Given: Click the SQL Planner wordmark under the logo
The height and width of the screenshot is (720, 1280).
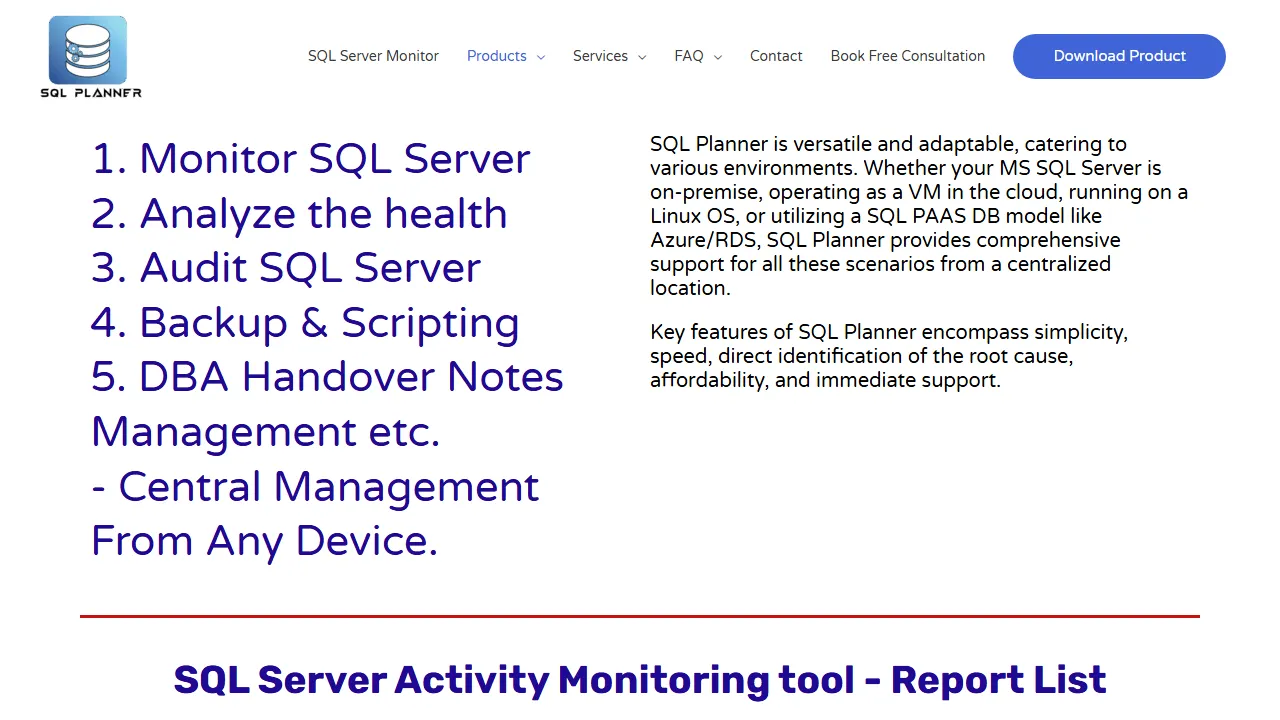Looking at the screenshot, I should point(90,94).
